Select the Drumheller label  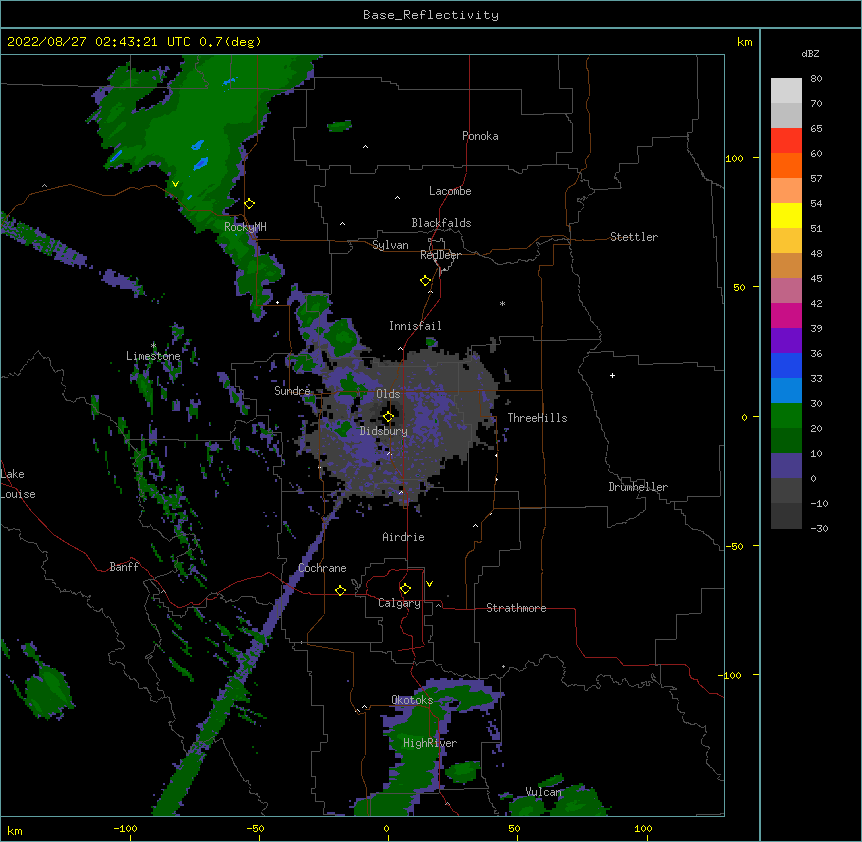638,487
